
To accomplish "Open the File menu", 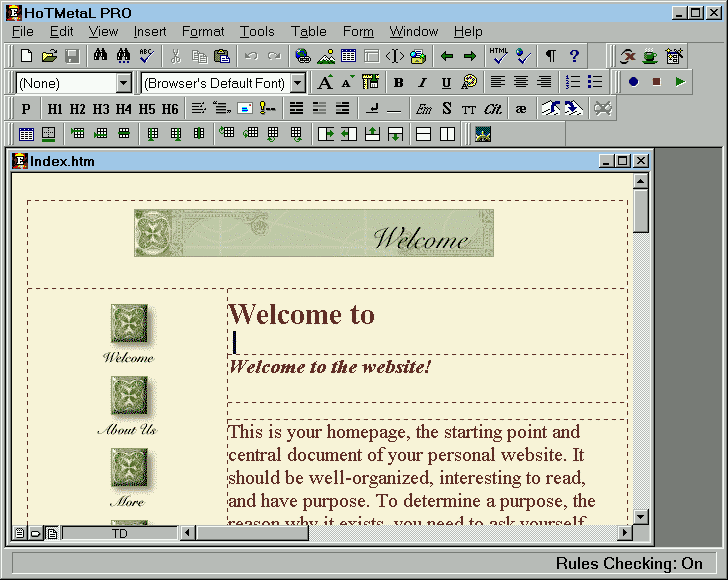I will click(x=23, y=32).
